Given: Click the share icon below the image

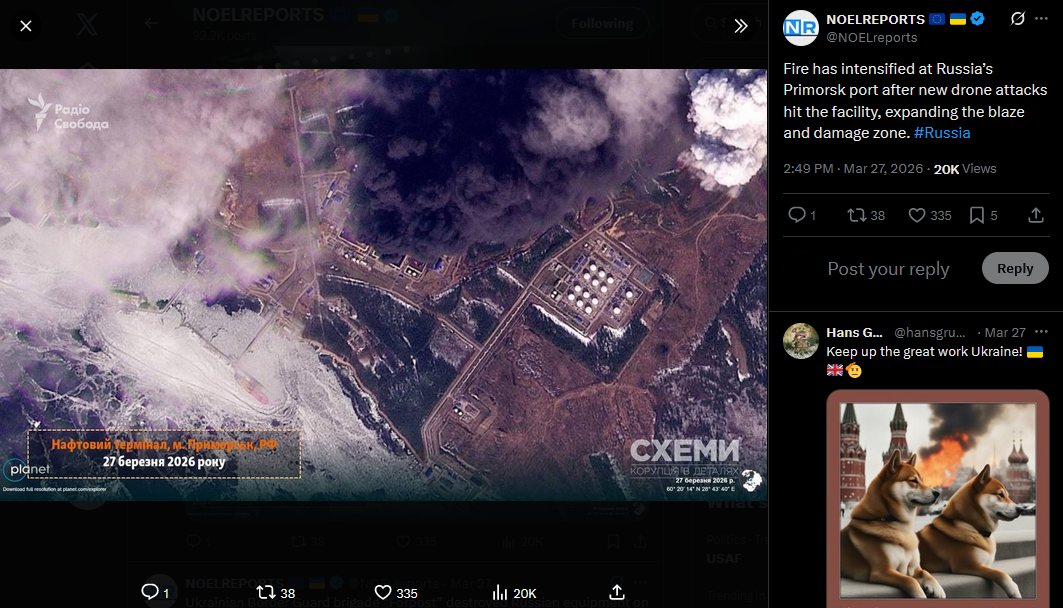Looking at the screenshot, I should (x=617, y=592).
